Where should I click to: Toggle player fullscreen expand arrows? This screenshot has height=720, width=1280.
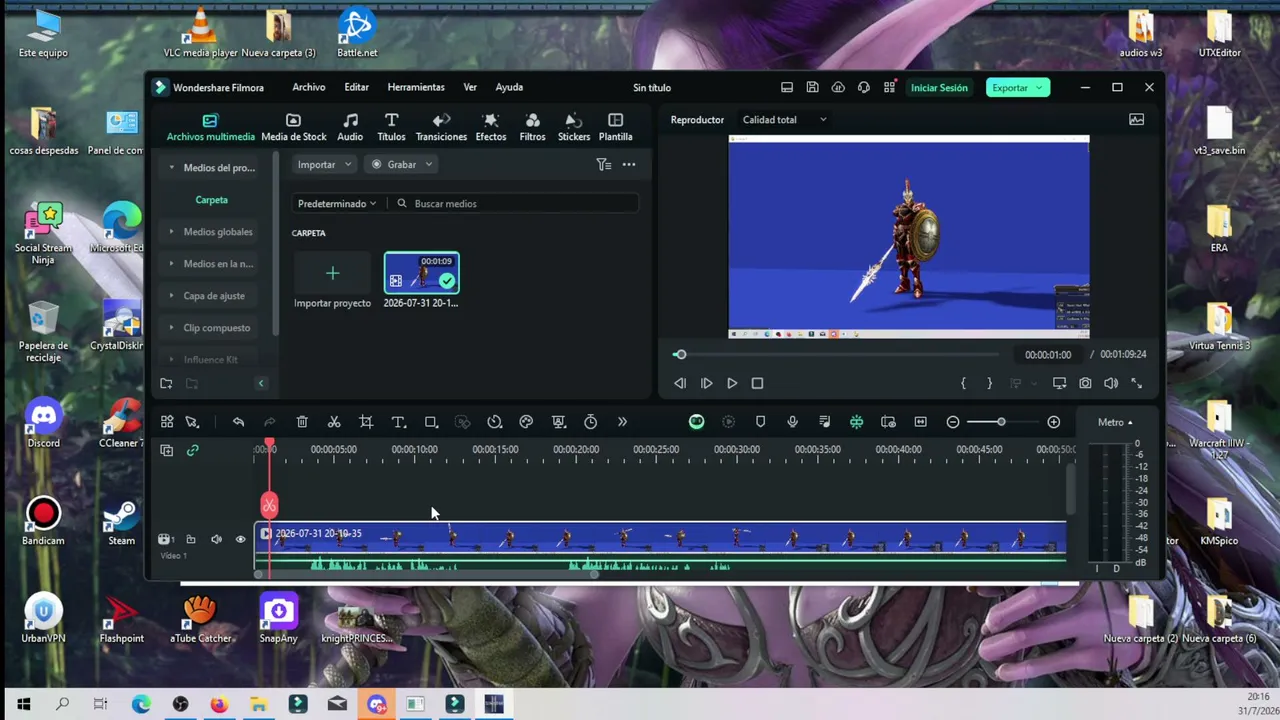tap(1136, 383)
